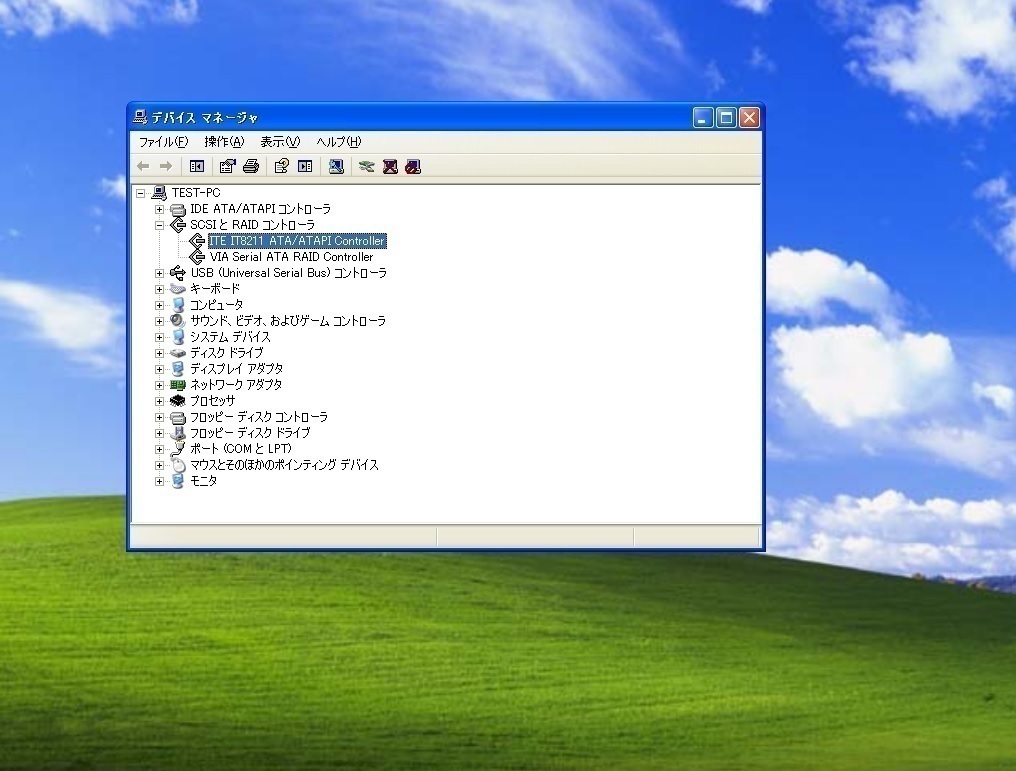This screenshot has width=1016, height=771.
Task: Expand サウンド、ビデオ、およびゲーム コントローラ node
Action: [x=159, y=321]
